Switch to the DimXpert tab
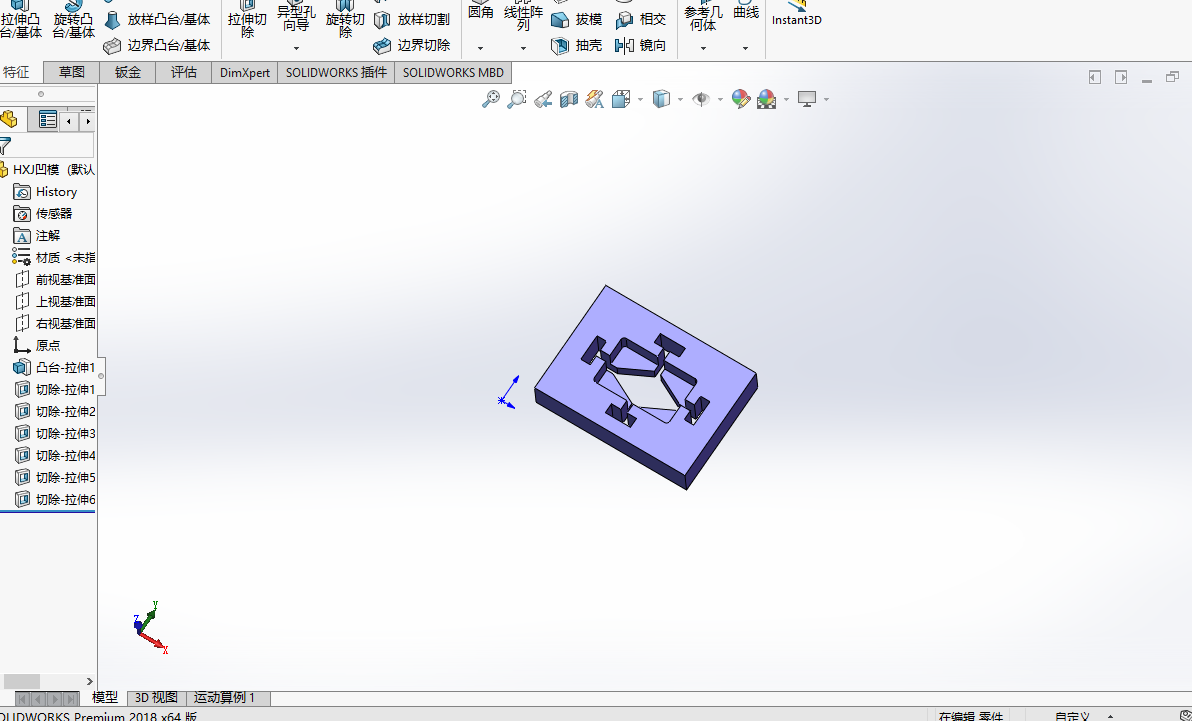The width and height of the screenshot is (1192, 721). (x=245, y=72)
